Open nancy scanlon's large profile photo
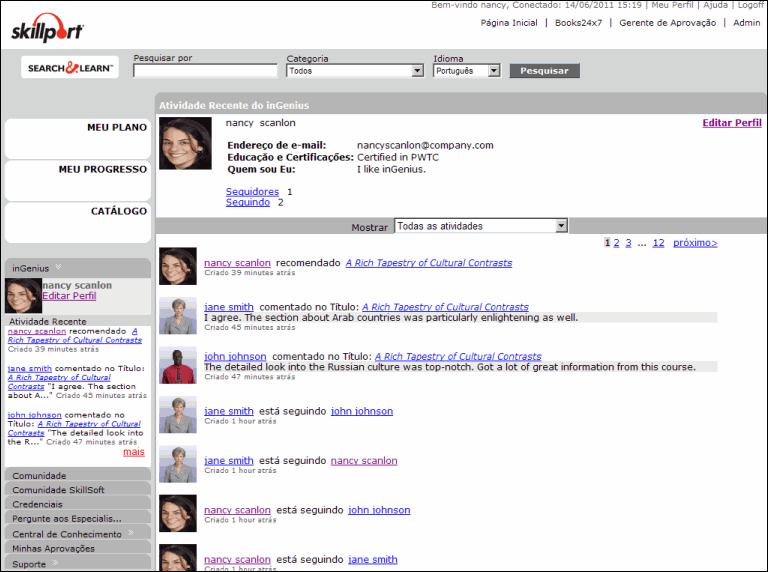Screen dimensions: 768x572 pyautogui.click(x=185, y=143)
